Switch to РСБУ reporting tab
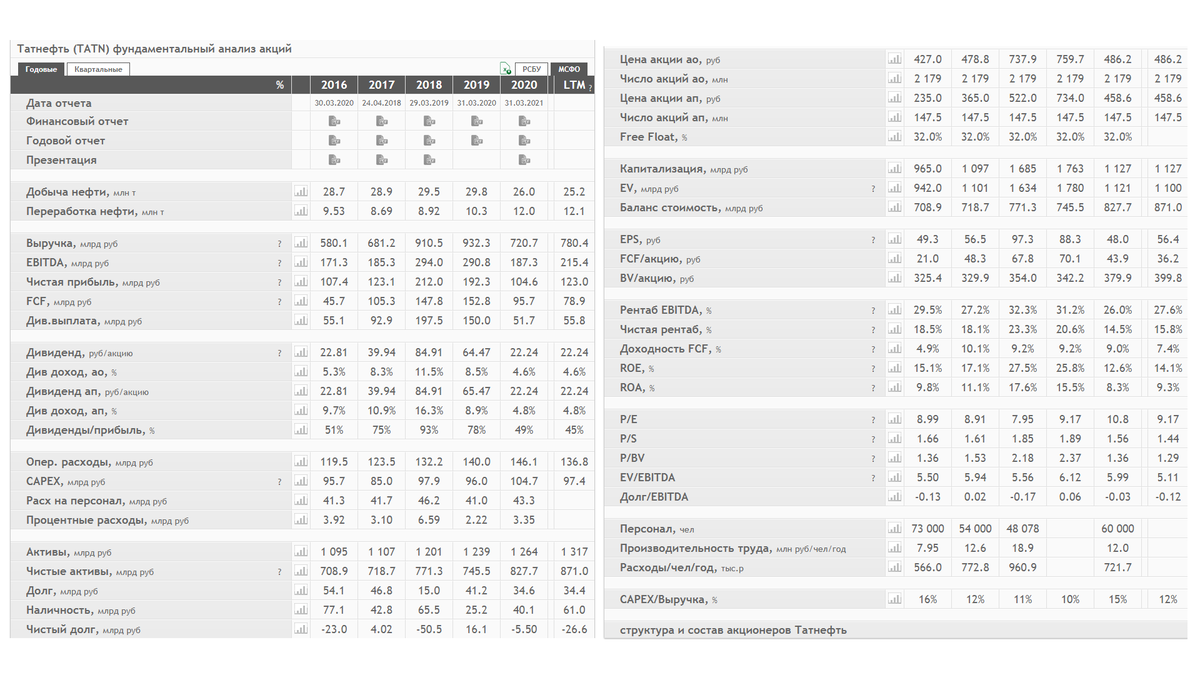The height and width of the screenshot is (675, 1200). (532, 69)
